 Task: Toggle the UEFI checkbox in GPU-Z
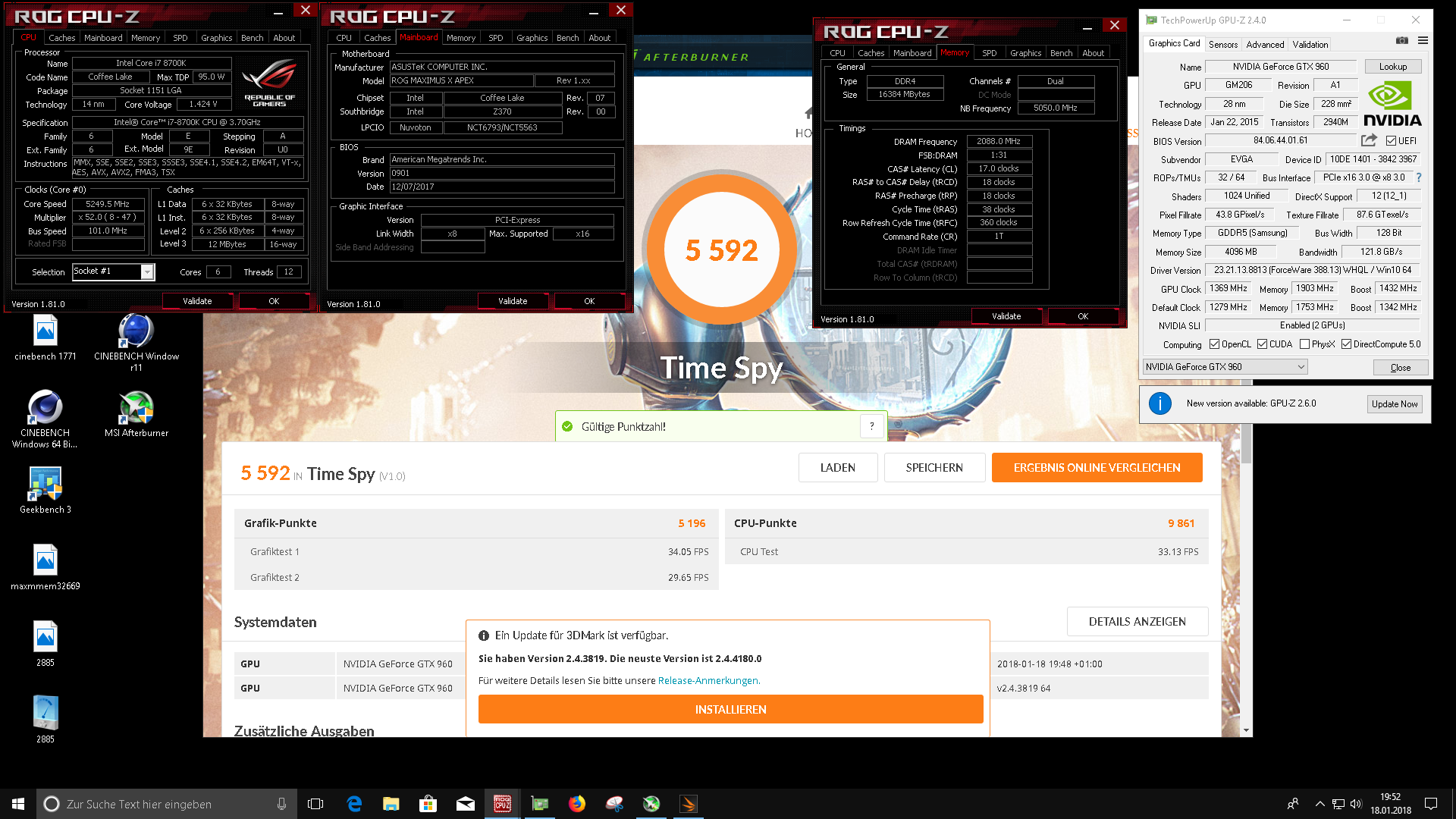coord(1391,141)
